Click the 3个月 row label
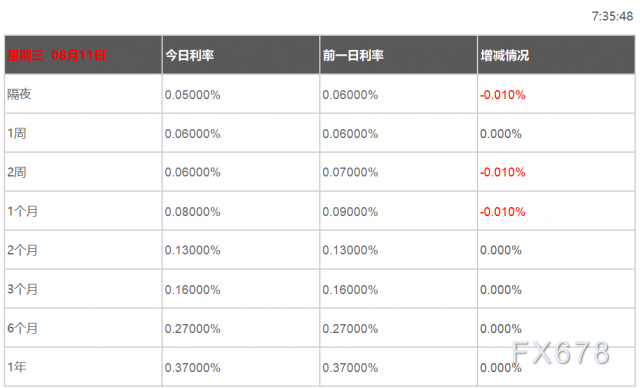The height and width of the screenshot is (388, 640). coord(22,289)
